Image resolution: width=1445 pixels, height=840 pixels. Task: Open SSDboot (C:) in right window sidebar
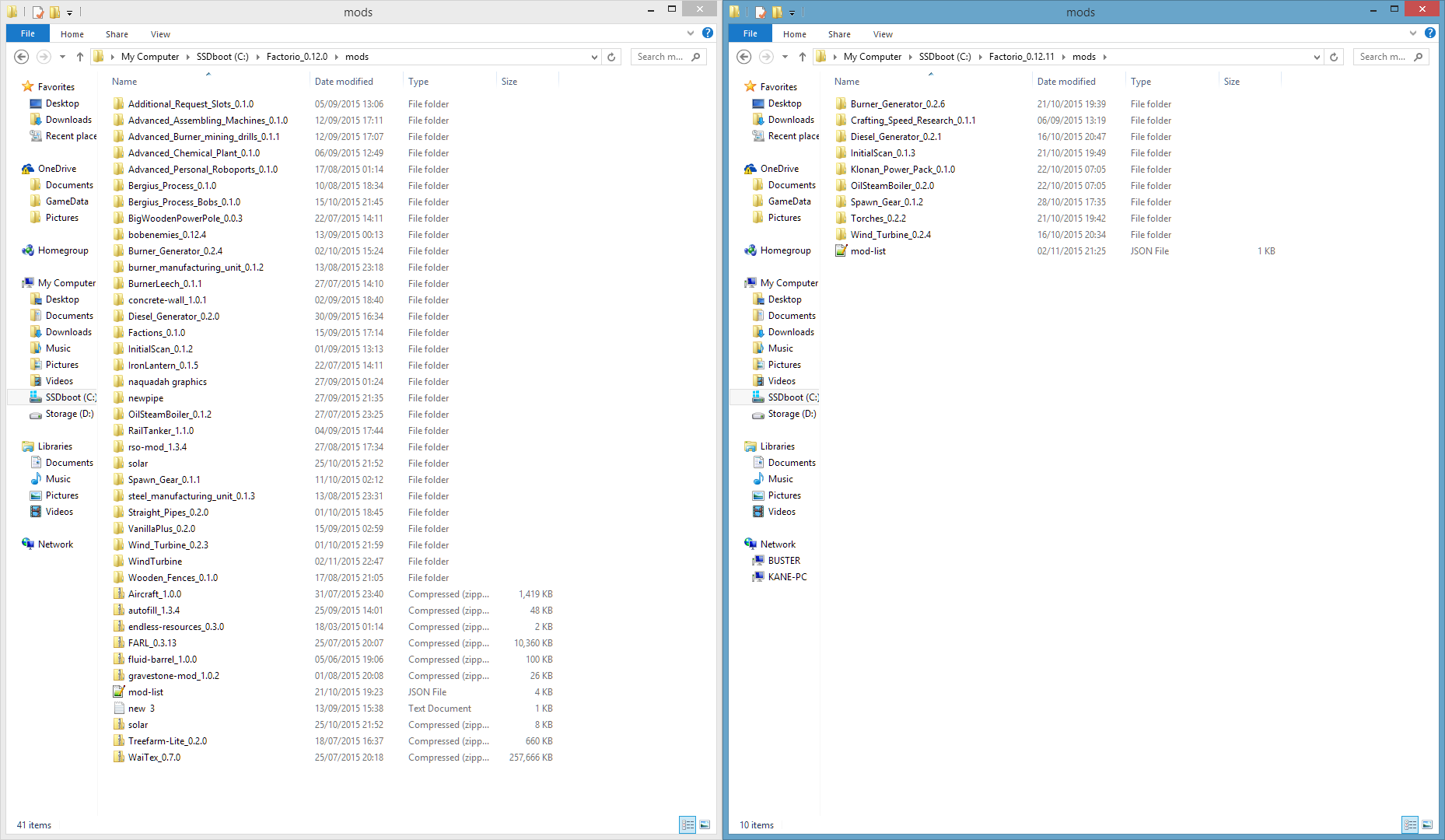tap(793, 397)
